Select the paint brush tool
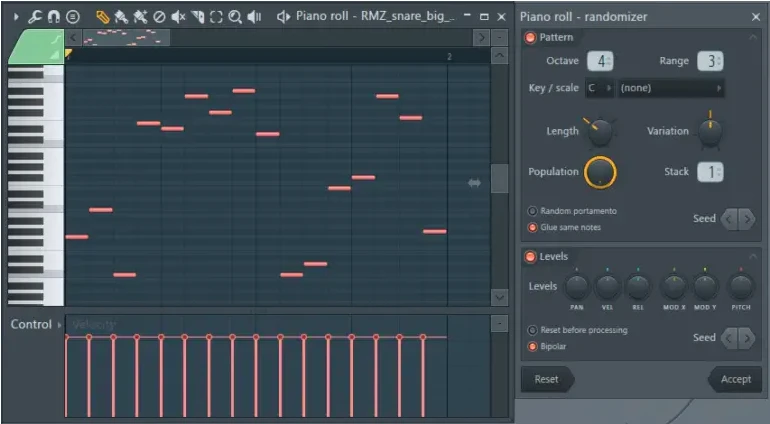The height and width of the screenshot is (424, 770). (x=121, y=16)
